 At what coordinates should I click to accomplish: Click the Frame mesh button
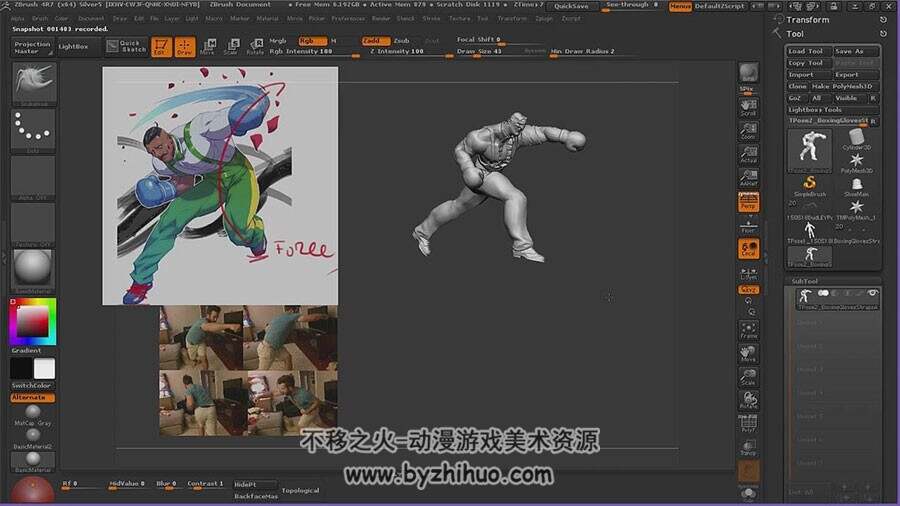[748, 329]
